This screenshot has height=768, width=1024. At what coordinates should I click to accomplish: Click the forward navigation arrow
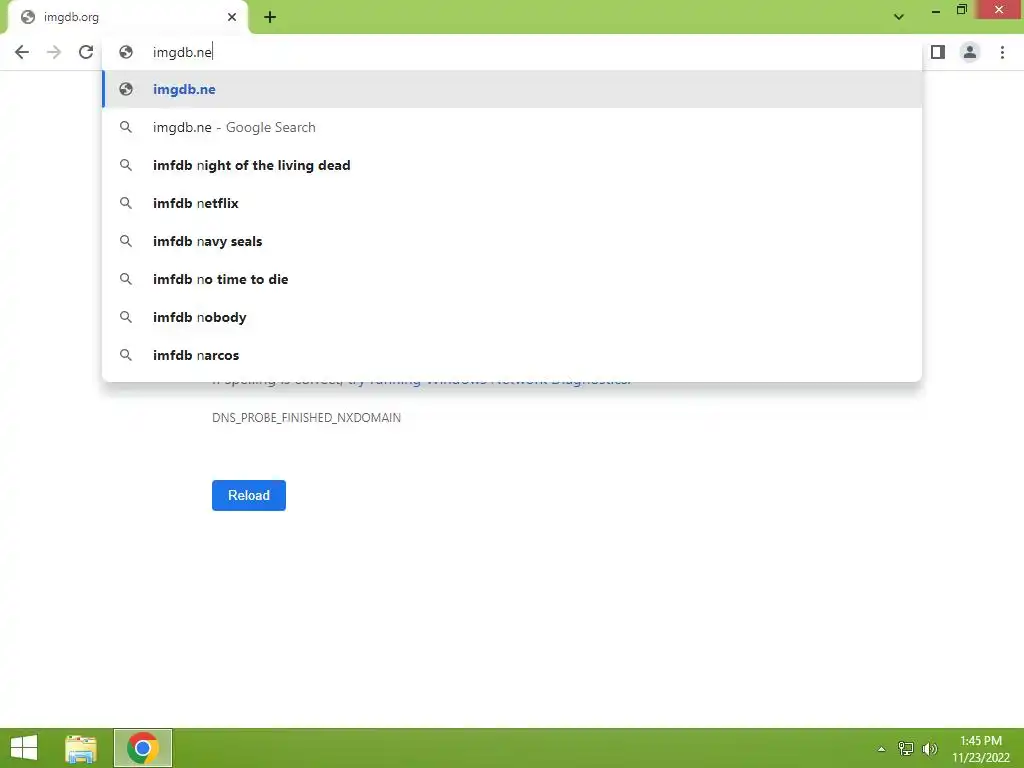(54, 52)
